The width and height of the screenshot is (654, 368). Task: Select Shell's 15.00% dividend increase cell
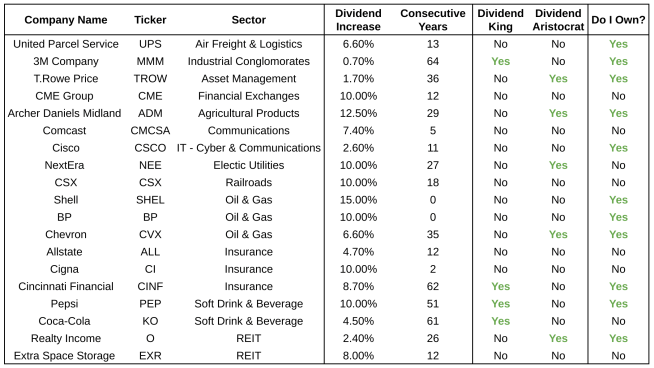coord(358,200)
